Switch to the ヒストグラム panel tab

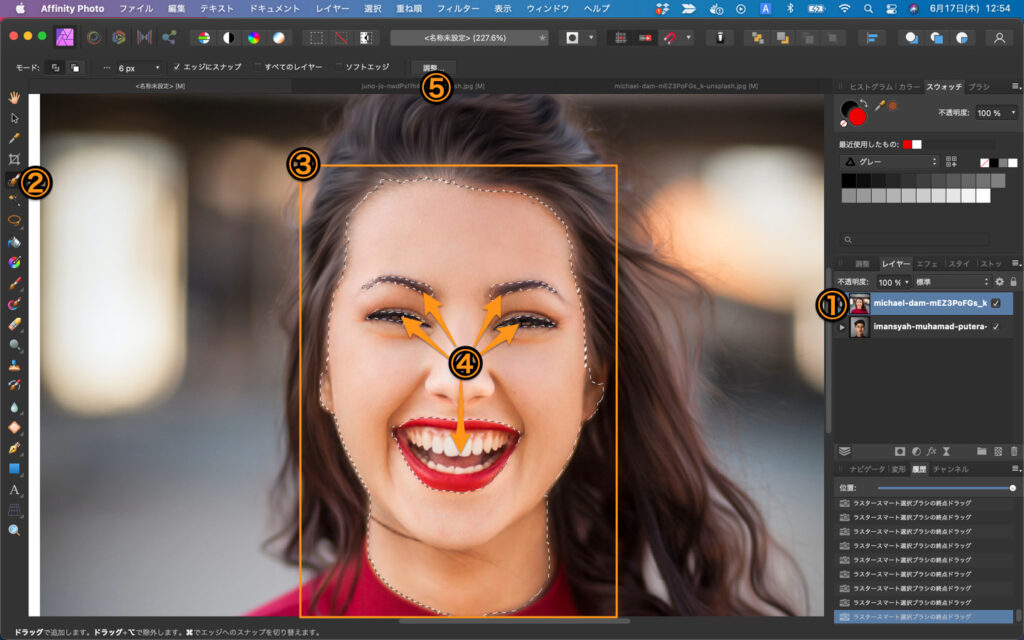pyautogui.click(x=870, y=87)
